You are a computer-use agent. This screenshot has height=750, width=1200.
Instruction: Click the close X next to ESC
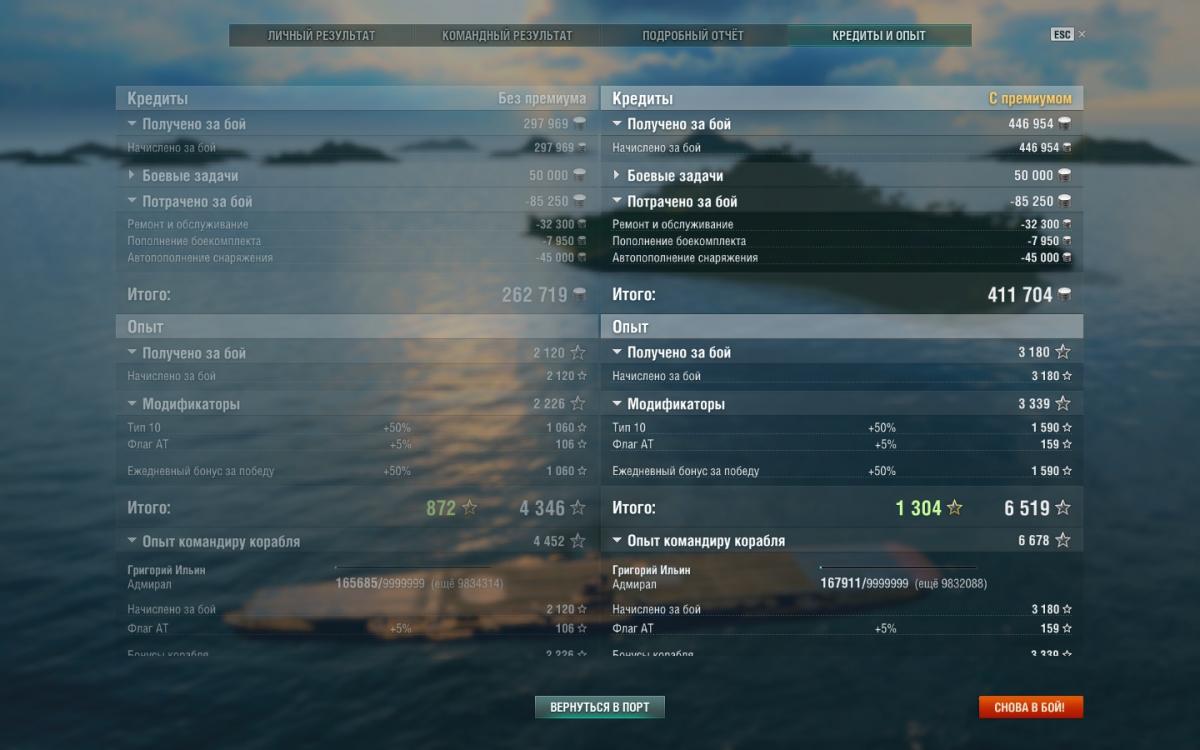pos(1082,34)
